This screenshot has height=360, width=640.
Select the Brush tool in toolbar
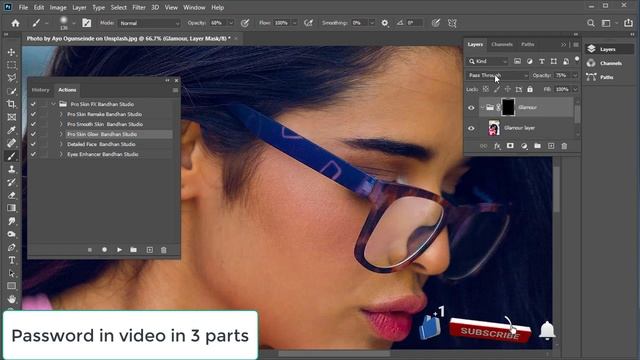click(11, 156)
